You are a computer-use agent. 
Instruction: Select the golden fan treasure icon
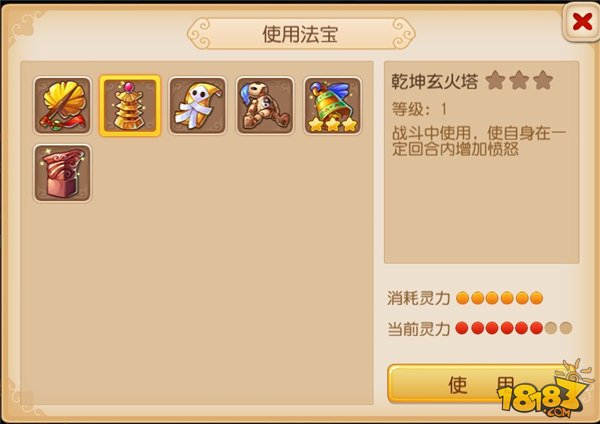[x=62, y=106]
